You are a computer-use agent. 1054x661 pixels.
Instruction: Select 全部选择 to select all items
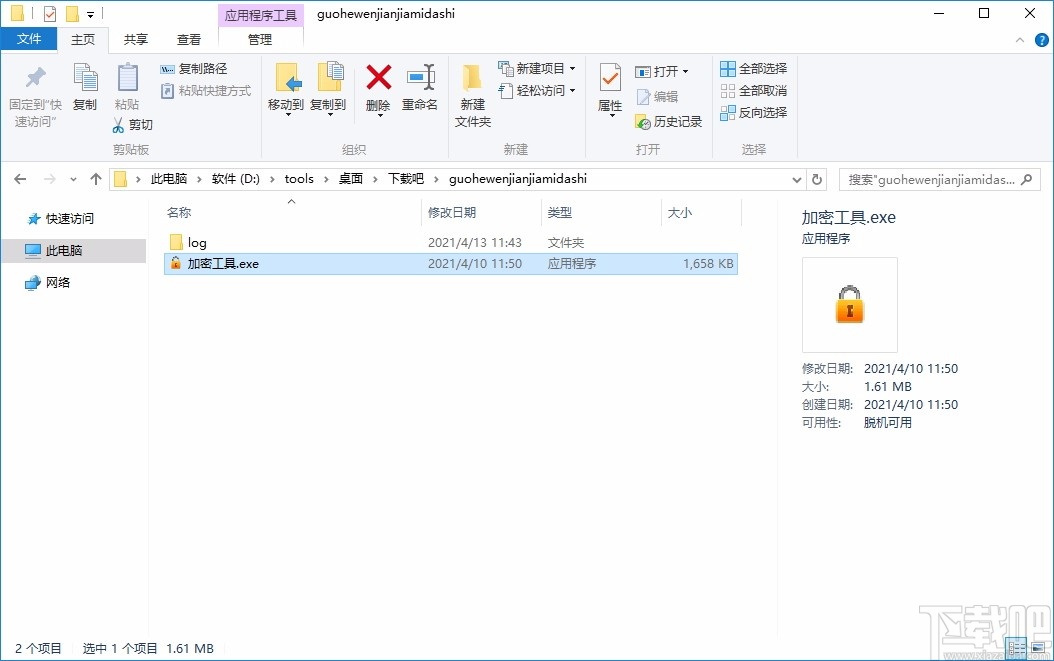point(753,67)
